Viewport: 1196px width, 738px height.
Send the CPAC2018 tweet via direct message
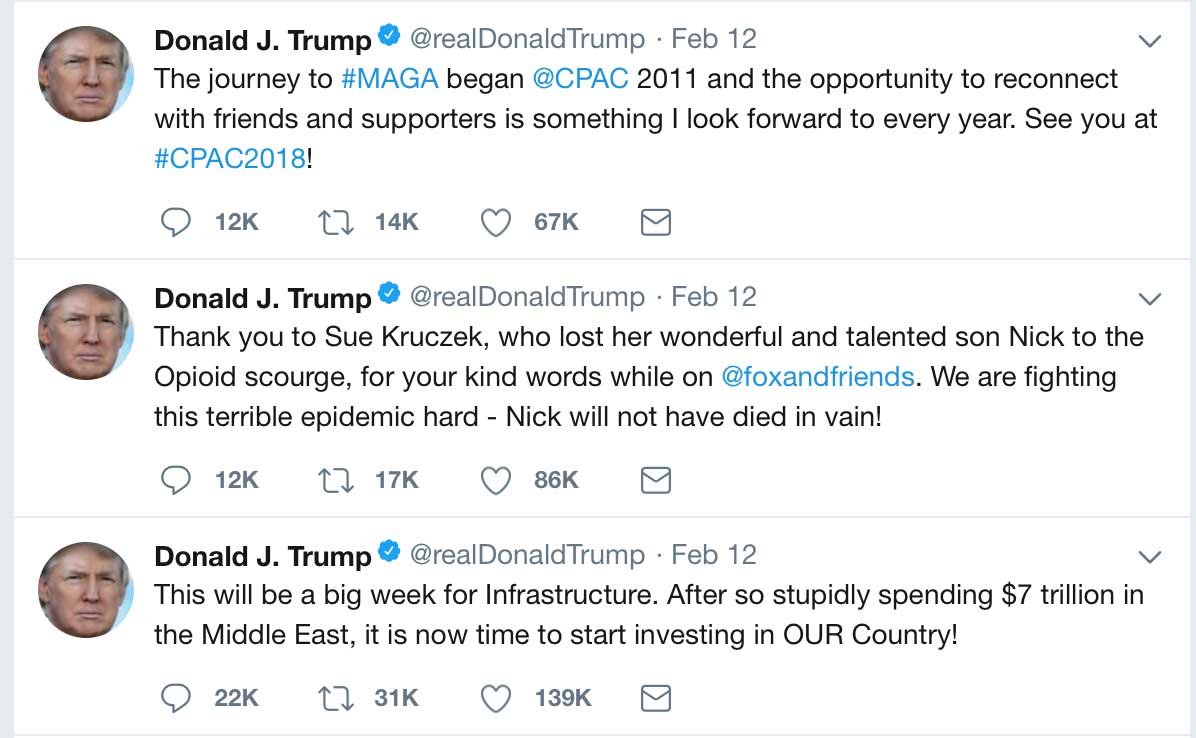[655, 223]
